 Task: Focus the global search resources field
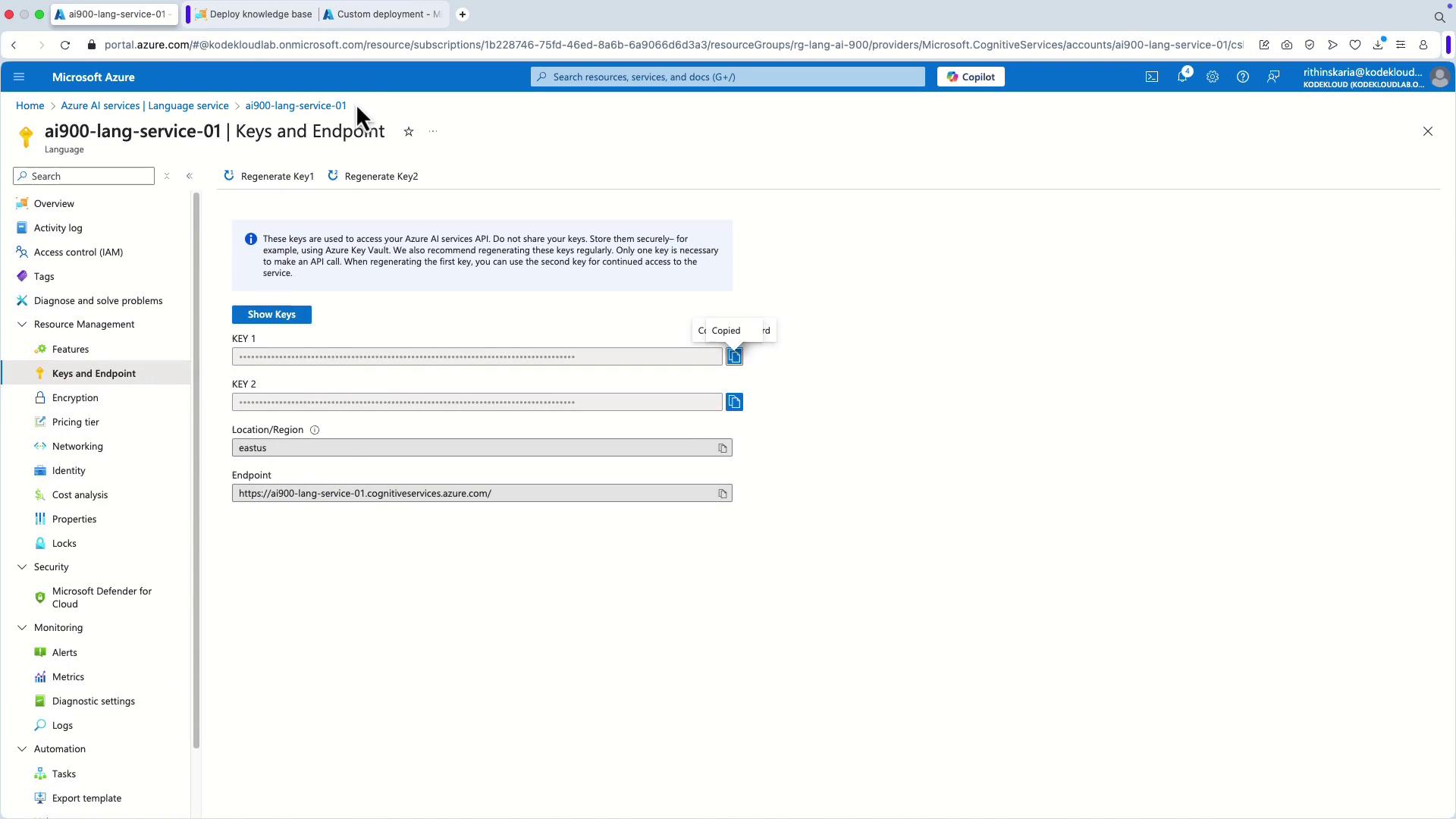(728, 77)
